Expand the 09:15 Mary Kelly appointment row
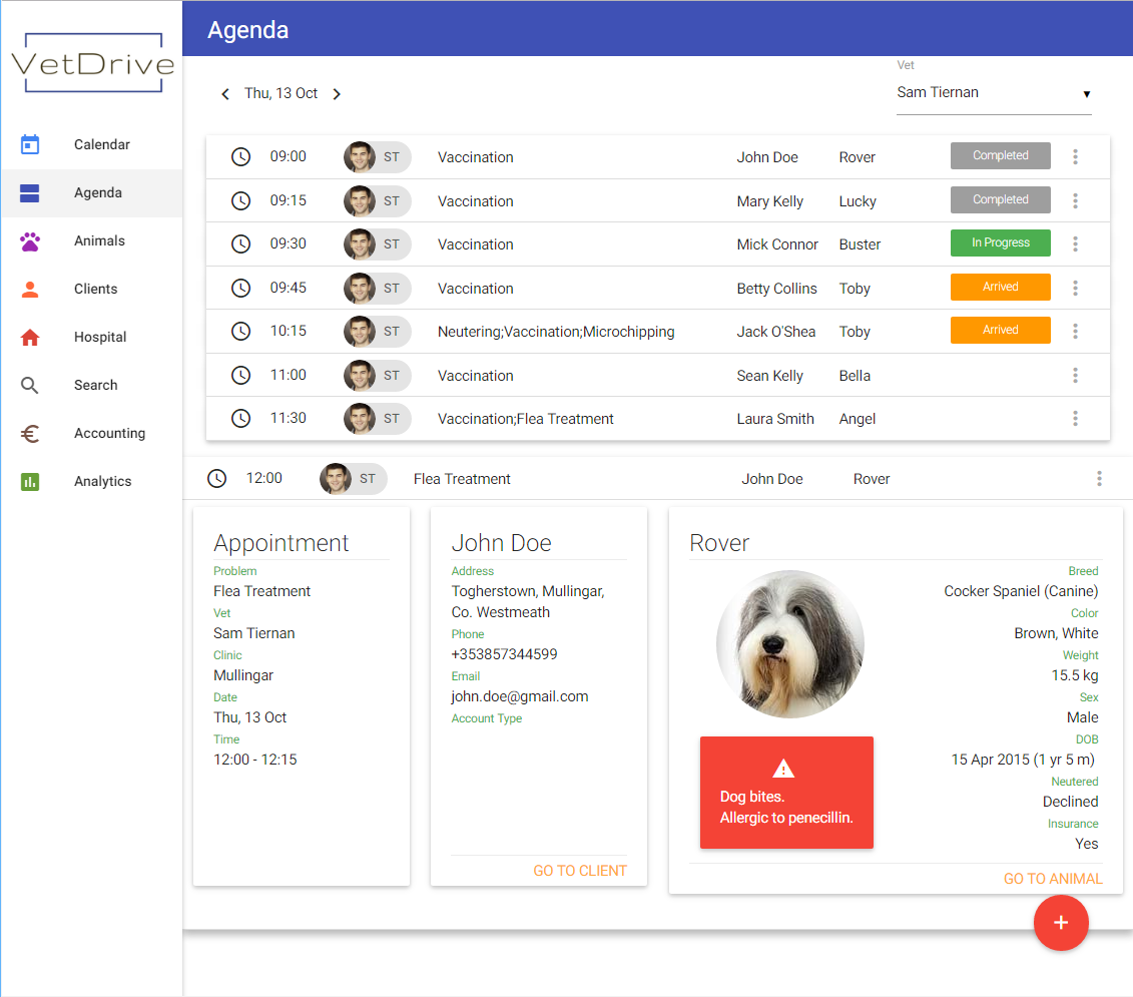1133x997 pixels. coord(658,201)
